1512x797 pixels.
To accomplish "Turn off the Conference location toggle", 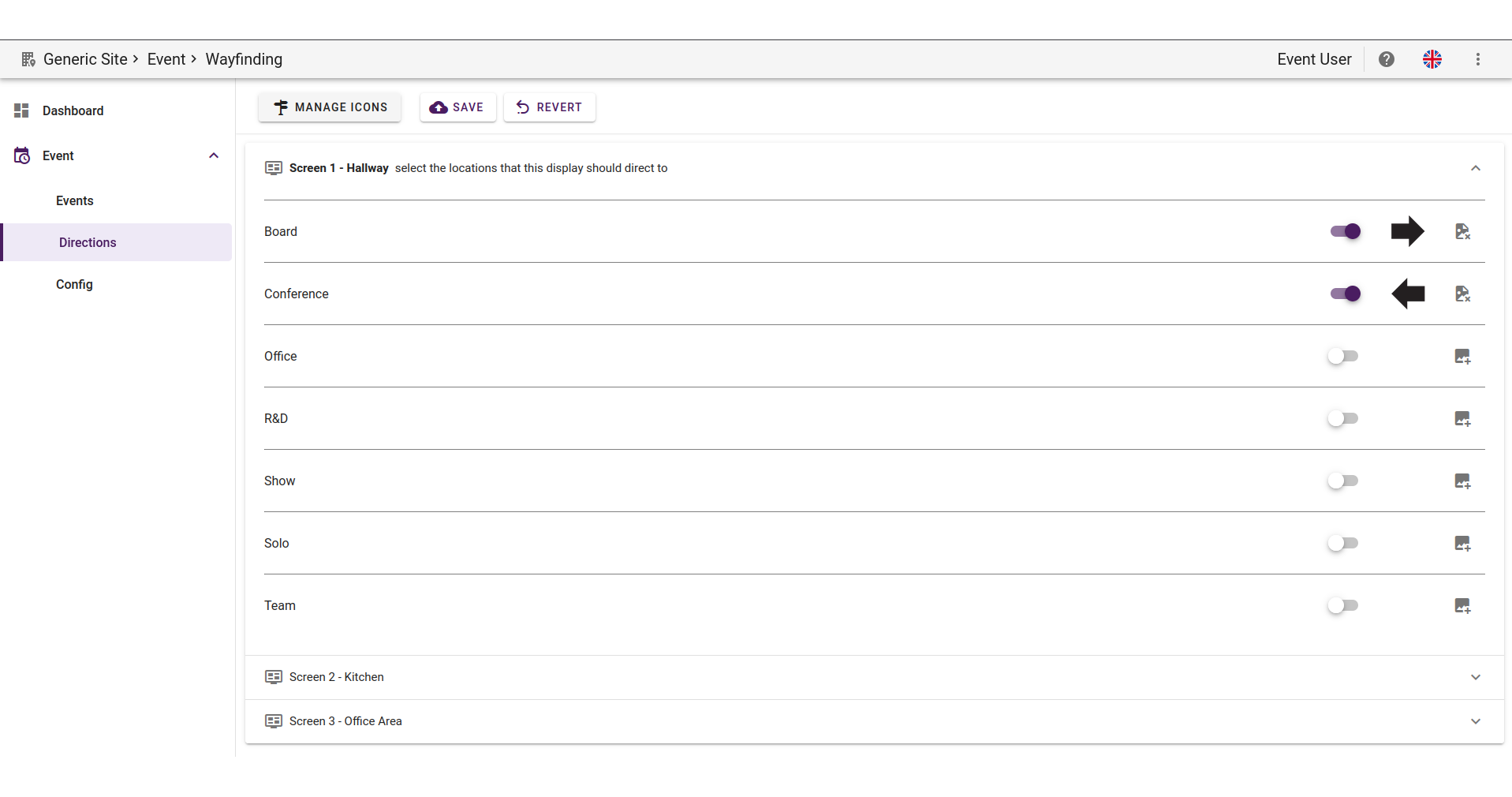I will pyautogui.click(x=1345, y=294).
